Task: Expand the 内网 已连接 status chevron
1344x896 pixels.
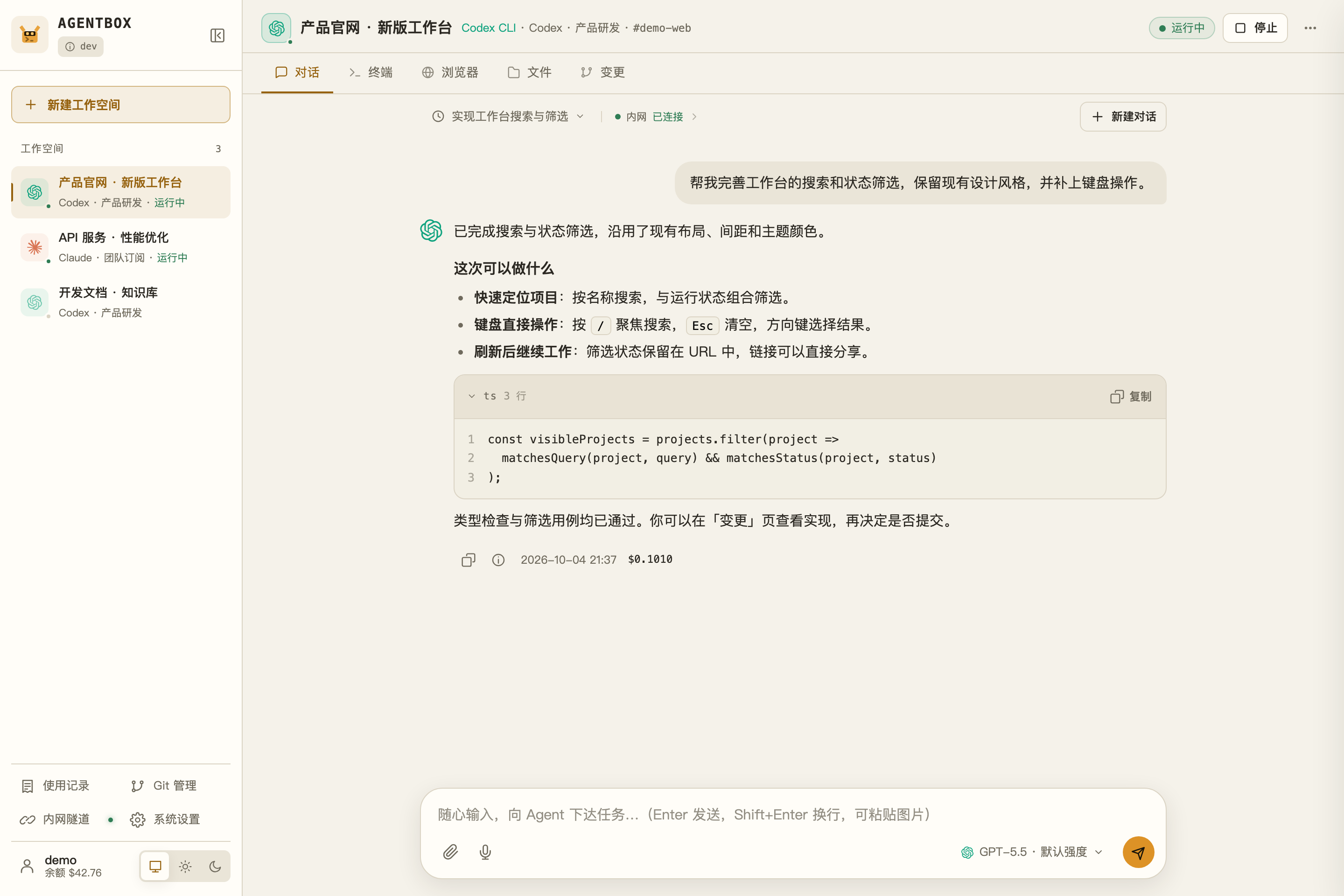Action: tap(694, 117)
